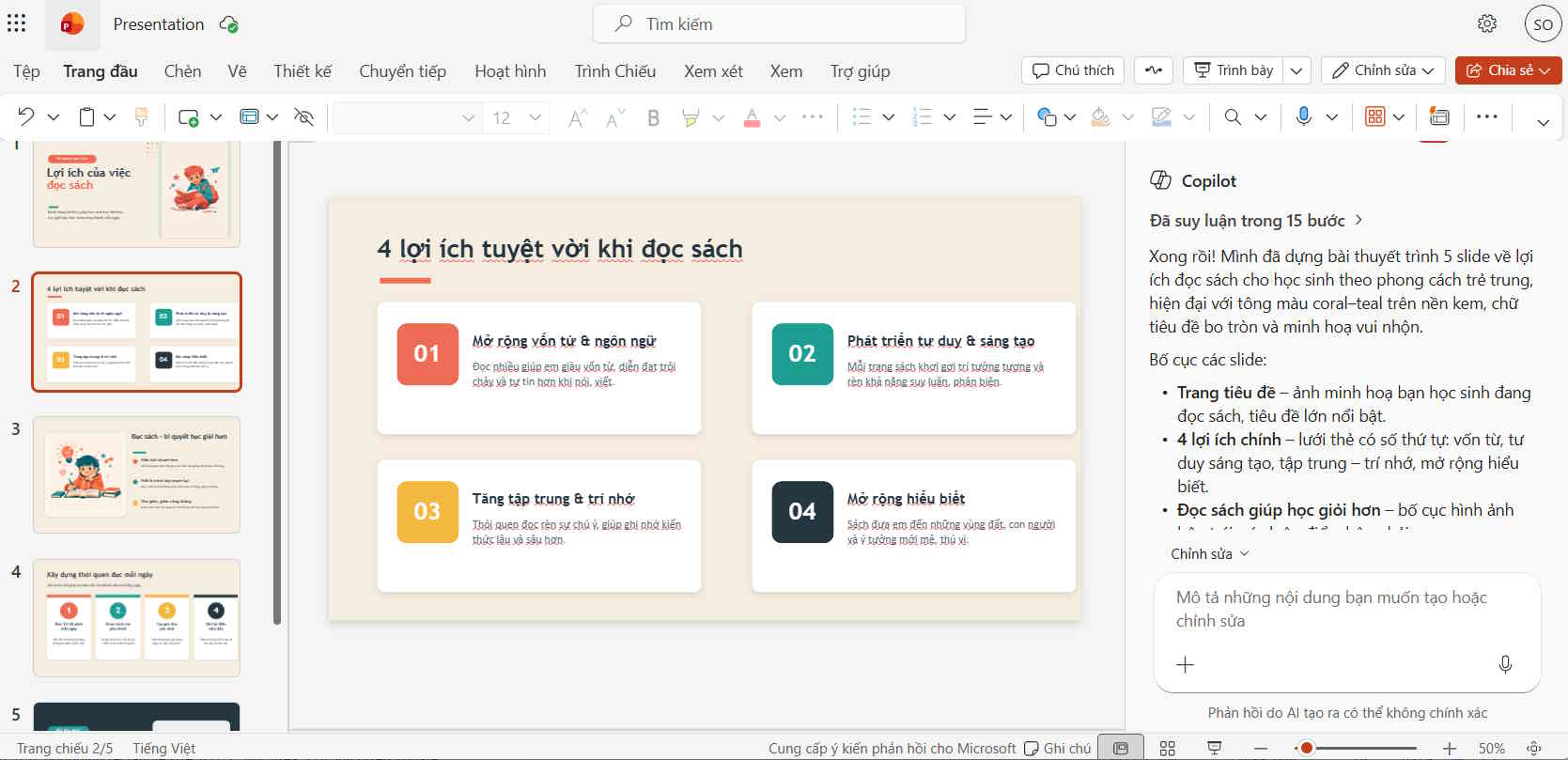Click the bulleted list icon

862,116
